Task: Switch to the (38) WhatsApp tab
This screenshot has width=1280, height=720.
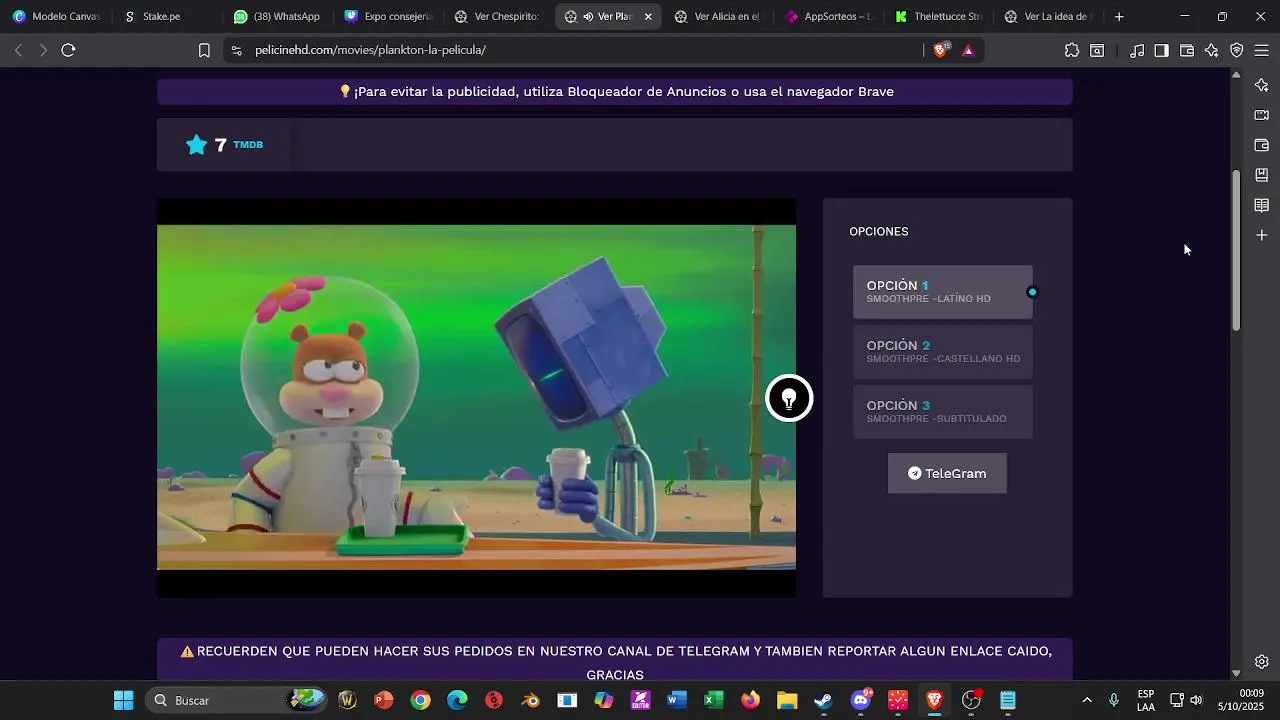Action: pos(277,16)
